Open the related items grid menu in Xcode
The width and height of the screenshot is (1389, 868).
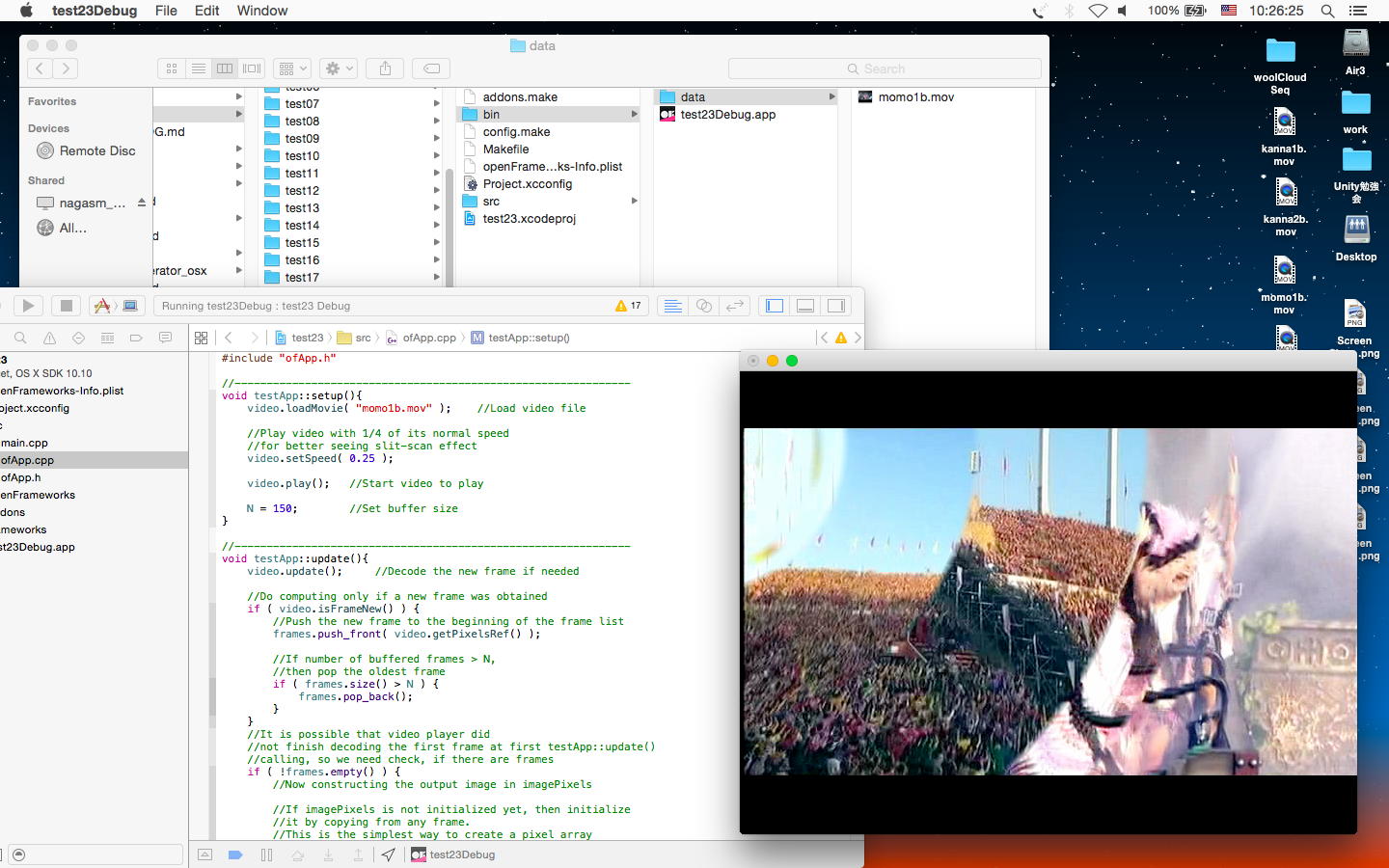pos(201,338)
